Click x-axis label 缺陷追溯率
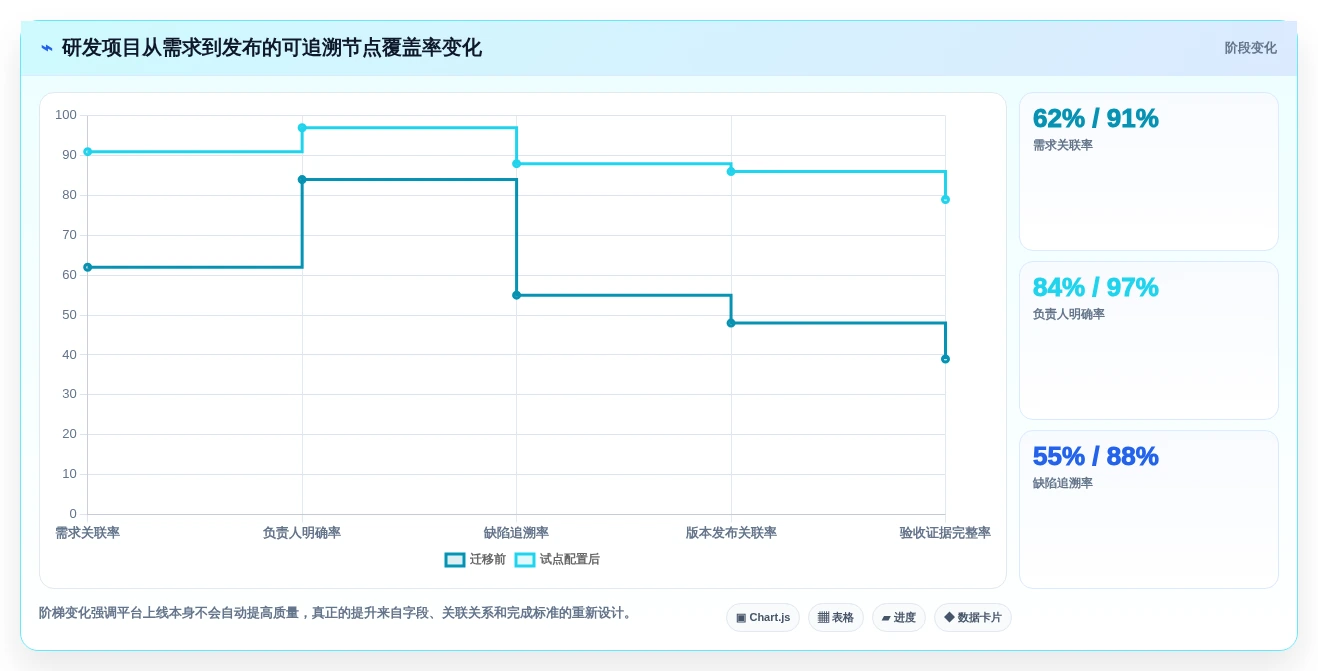The width and height of the screenshot is (1318, 671). click(517, 533)
